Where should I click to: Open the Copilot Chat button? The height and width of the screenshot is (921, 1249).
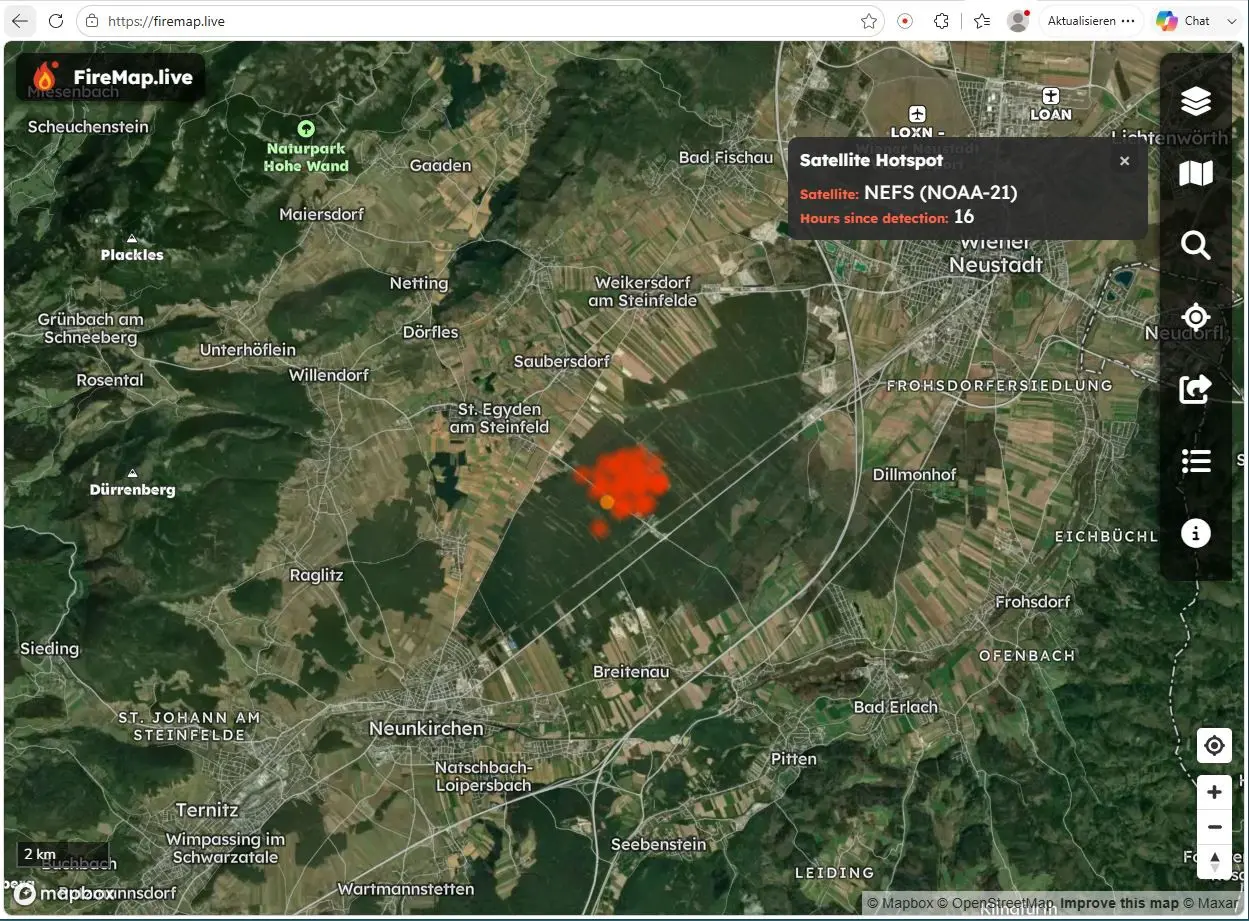tap(1182, 21)
